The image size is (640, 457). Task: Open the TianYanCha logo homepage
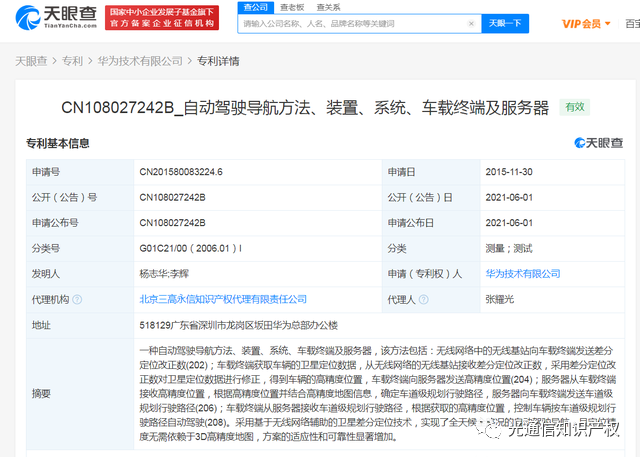(x=56, y=18)
